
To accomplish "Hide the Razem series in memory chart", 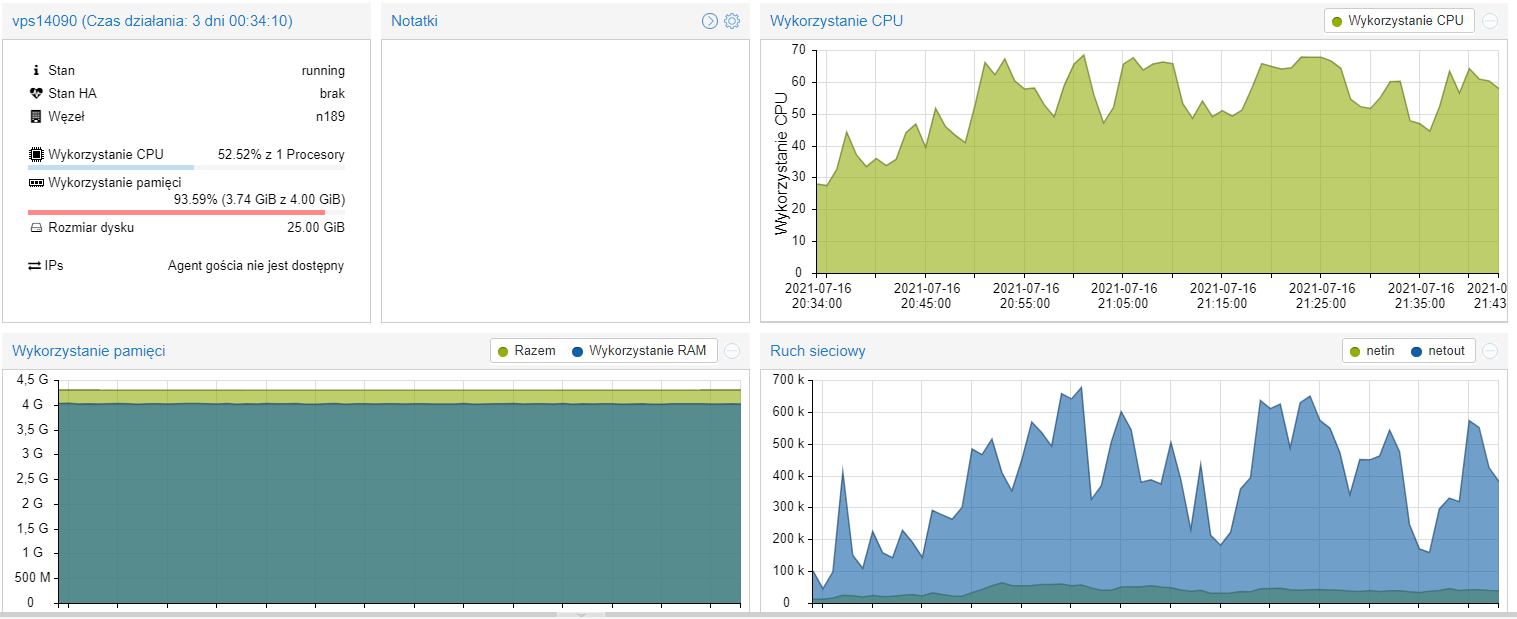I will click(527, 351).
